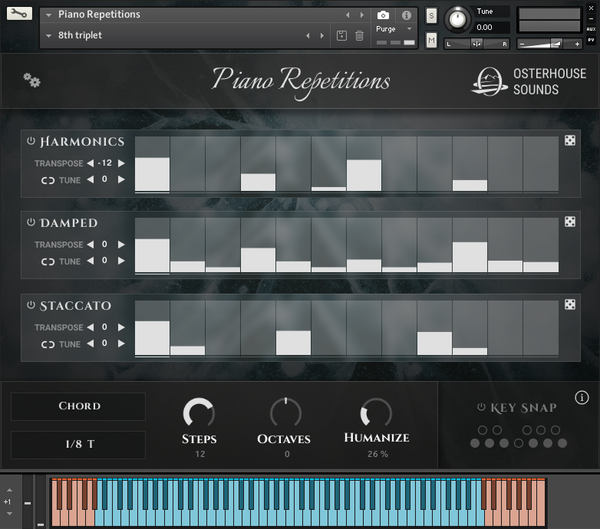Save the snapshot with the disk icon
Screen dimensions: 600x529
pyautogui.click(x=341, y=36)
